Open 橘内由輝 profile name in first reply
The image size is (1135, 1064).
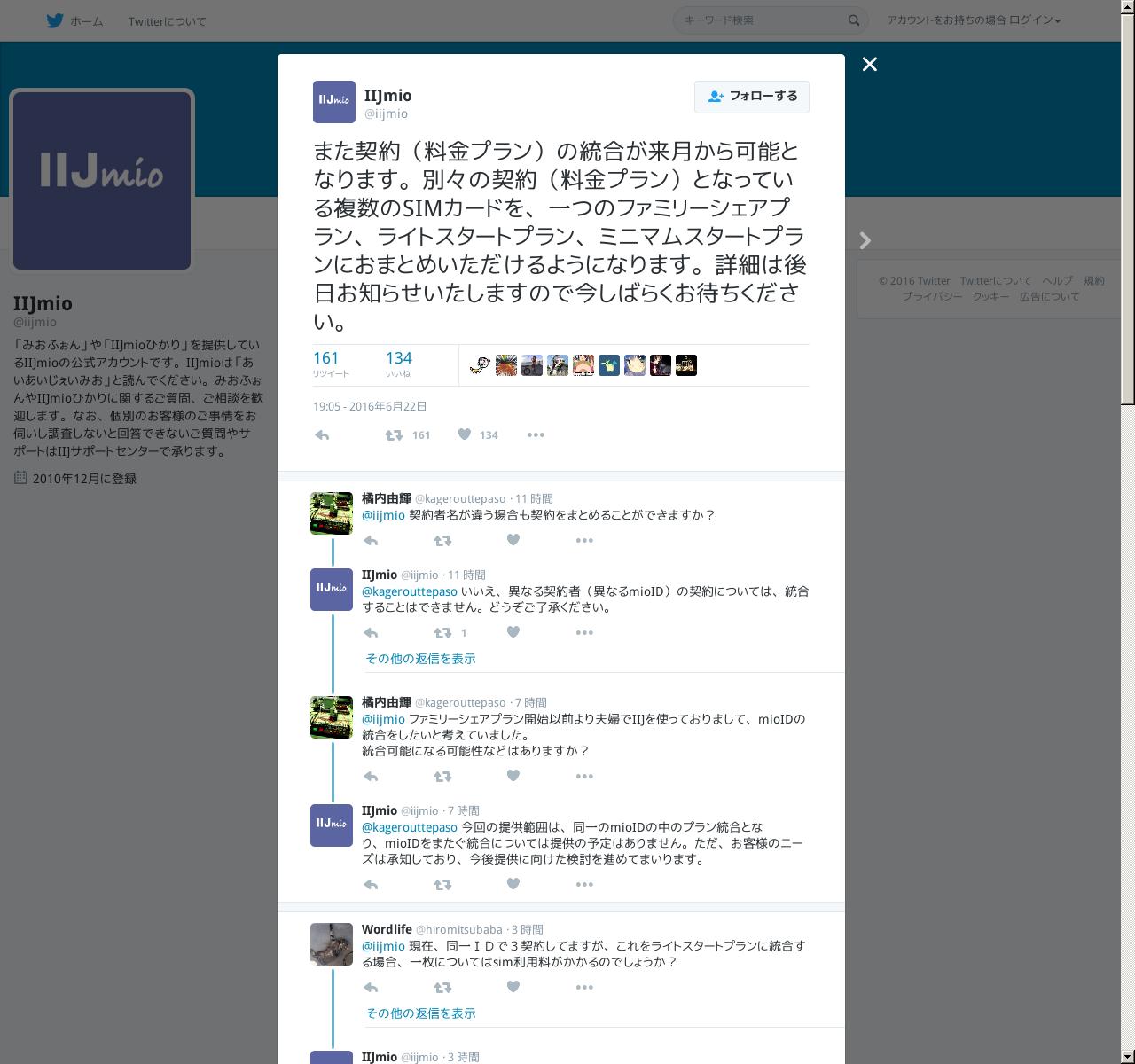coord(387,498)
